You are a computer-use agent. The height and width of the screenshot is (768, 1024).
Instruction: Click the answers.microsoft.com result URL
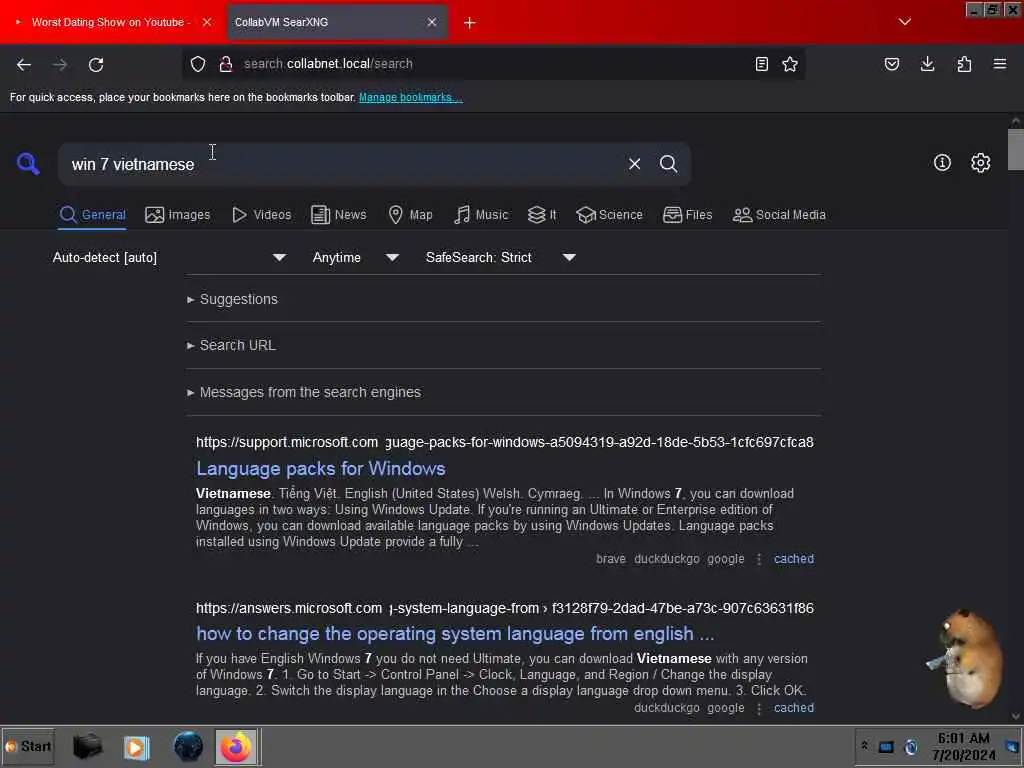(505, 608)
